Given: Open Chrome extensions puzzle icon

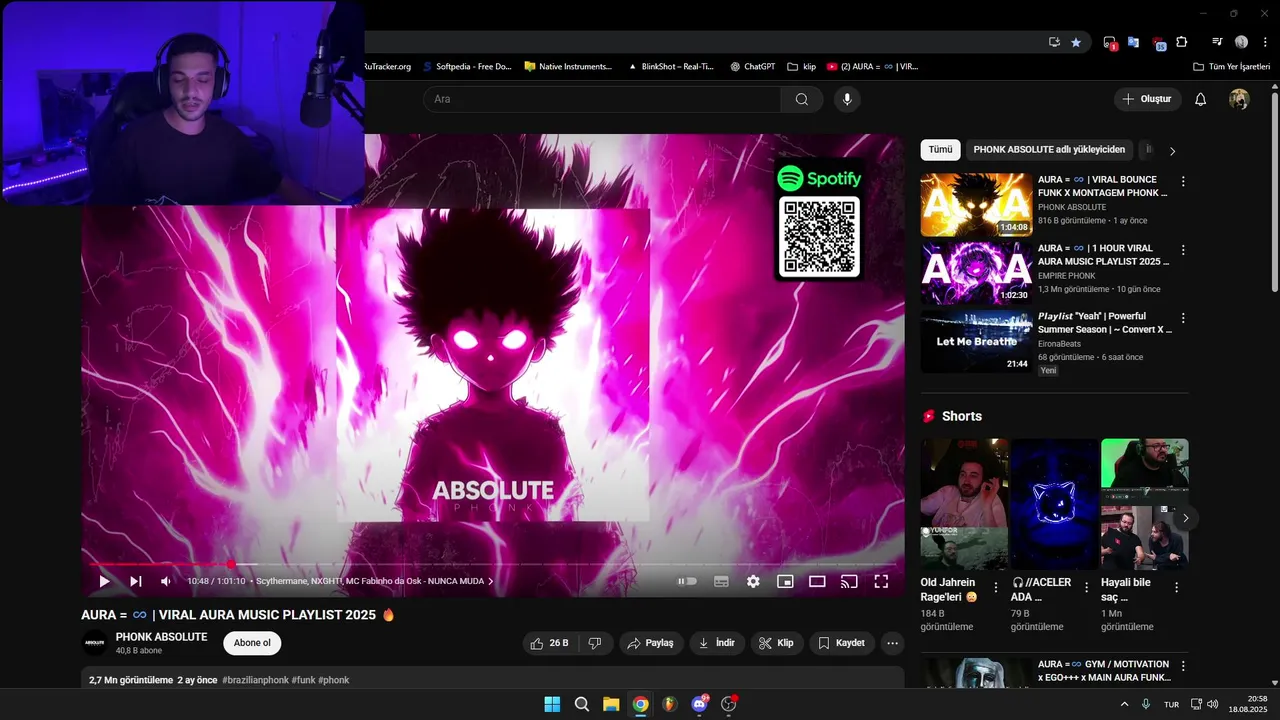Looking at the screenshot, I should pos(1182,42).
